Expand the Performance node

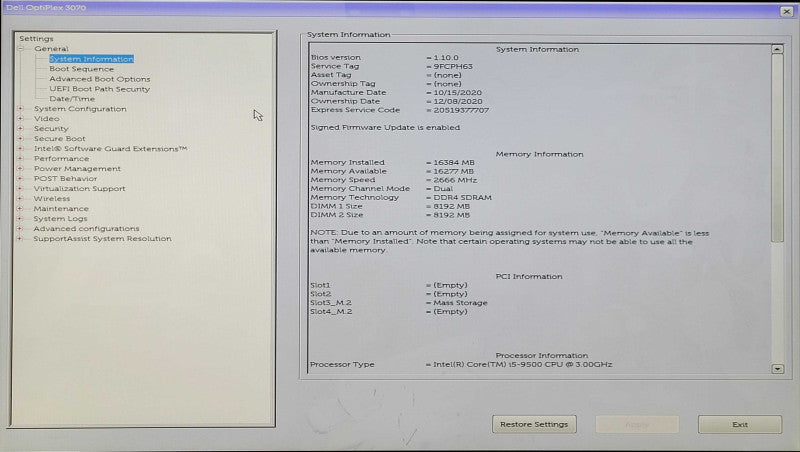[21, 159]
